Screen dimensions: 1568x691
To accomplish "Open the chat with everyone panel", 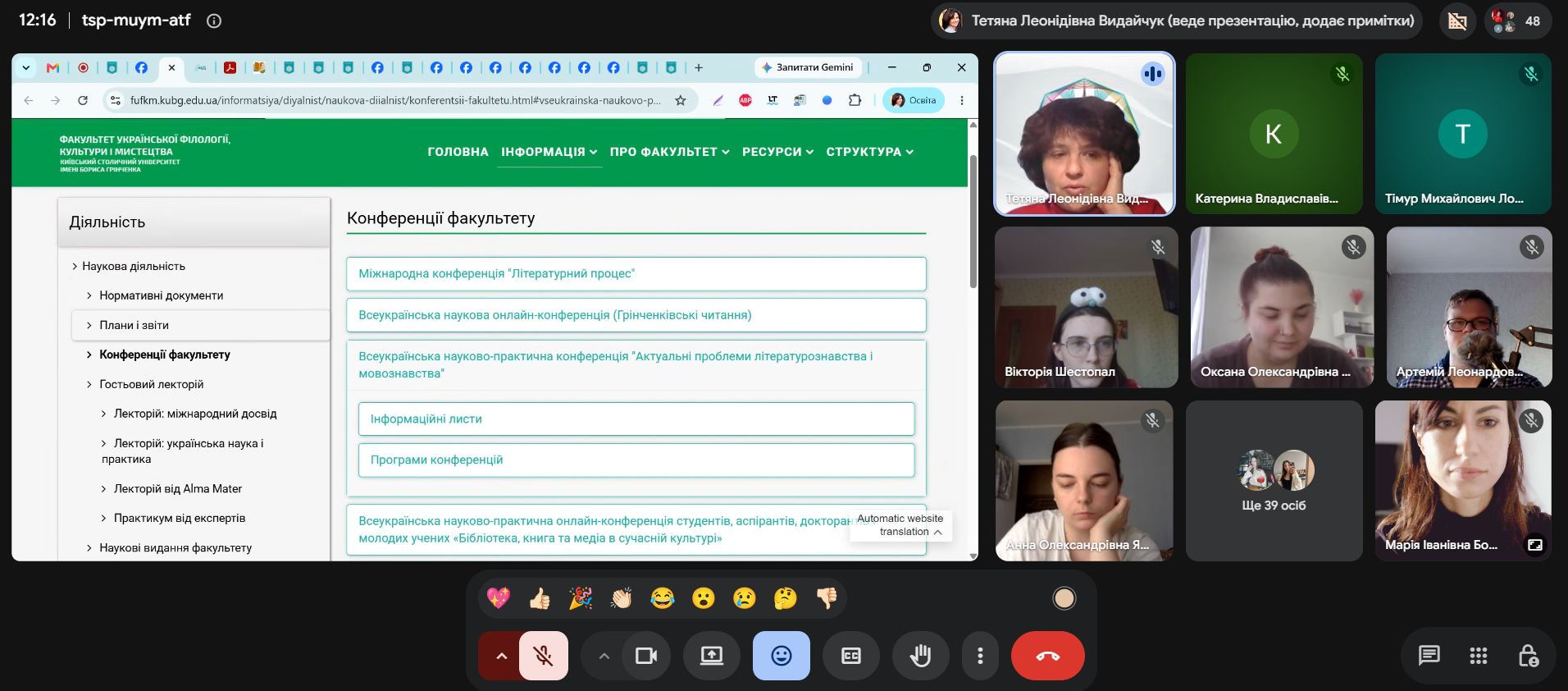I will pos(1429,655).
